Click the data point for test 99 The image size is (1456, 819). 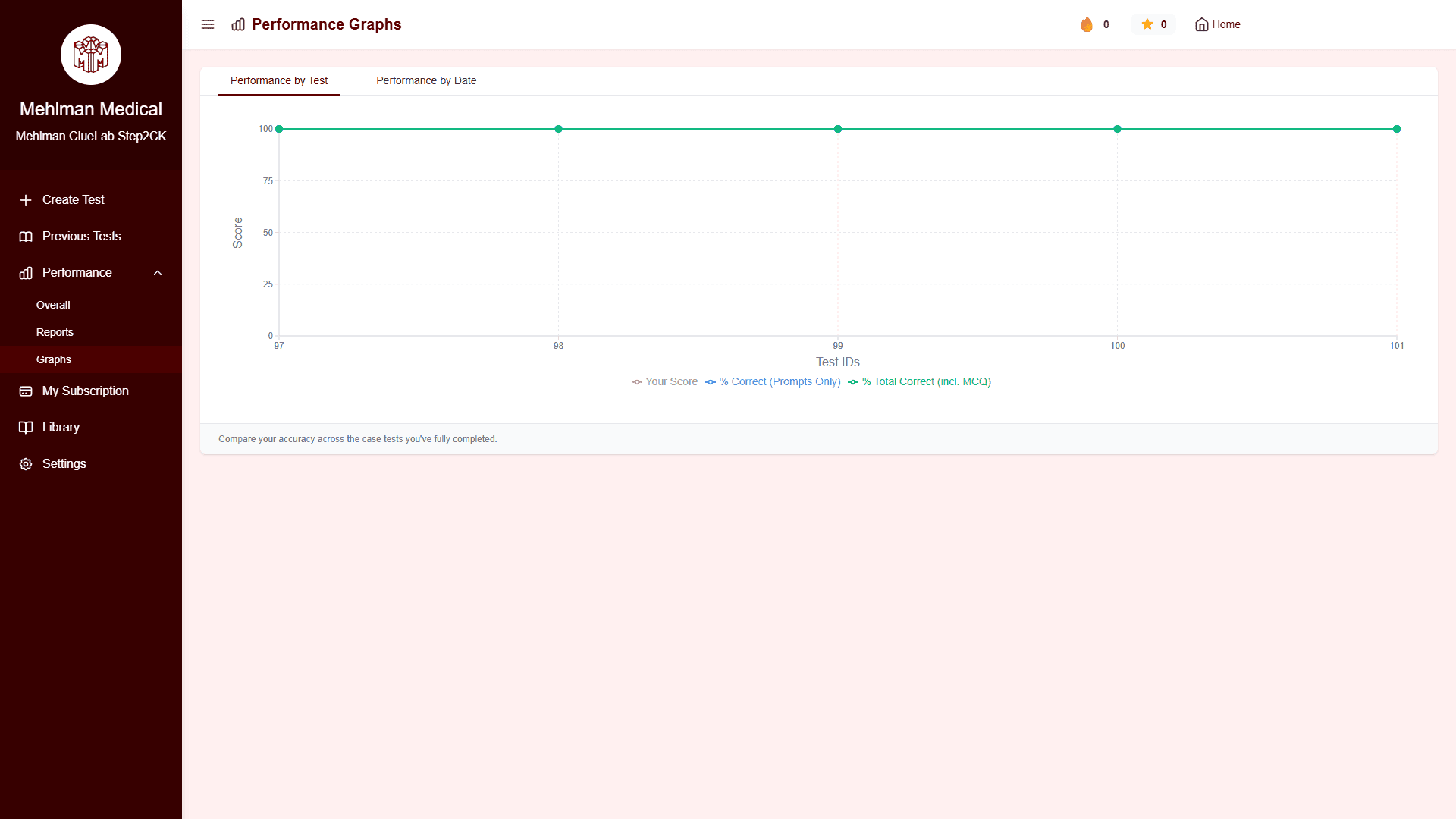coord(838,129)
